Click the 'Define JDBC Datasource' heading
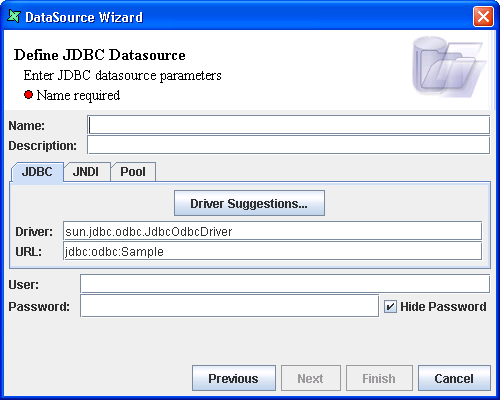The image size is (500, 400). tap(100, 55)
